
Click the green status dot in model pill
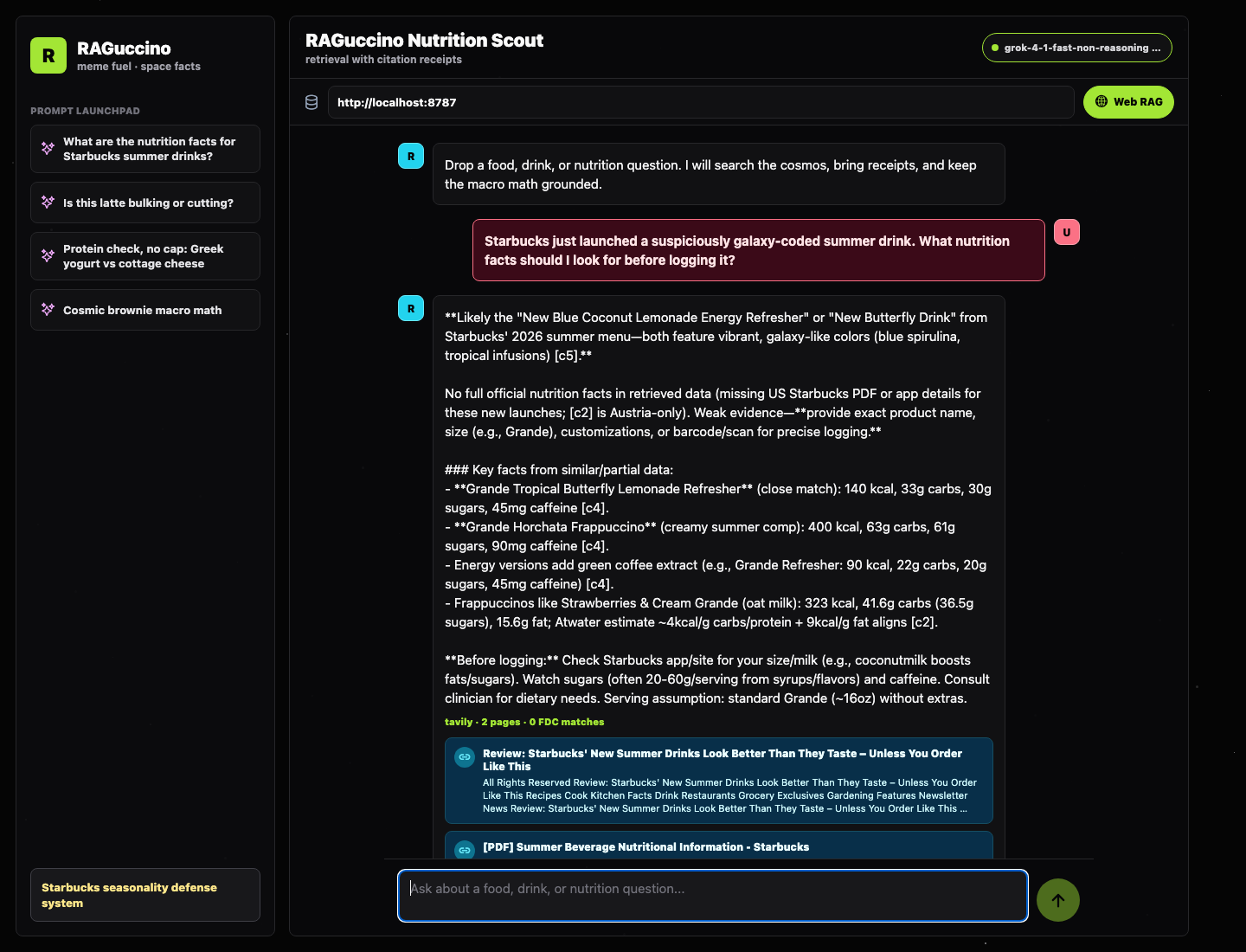(995, 48)
